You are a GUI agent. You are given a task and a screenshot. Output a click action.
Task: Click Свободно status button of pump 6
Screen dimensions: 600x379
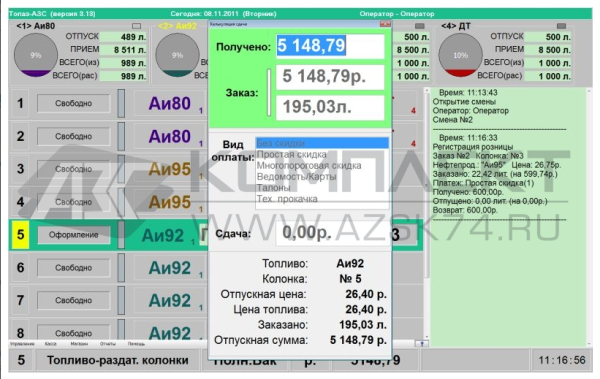click(73, 268)
